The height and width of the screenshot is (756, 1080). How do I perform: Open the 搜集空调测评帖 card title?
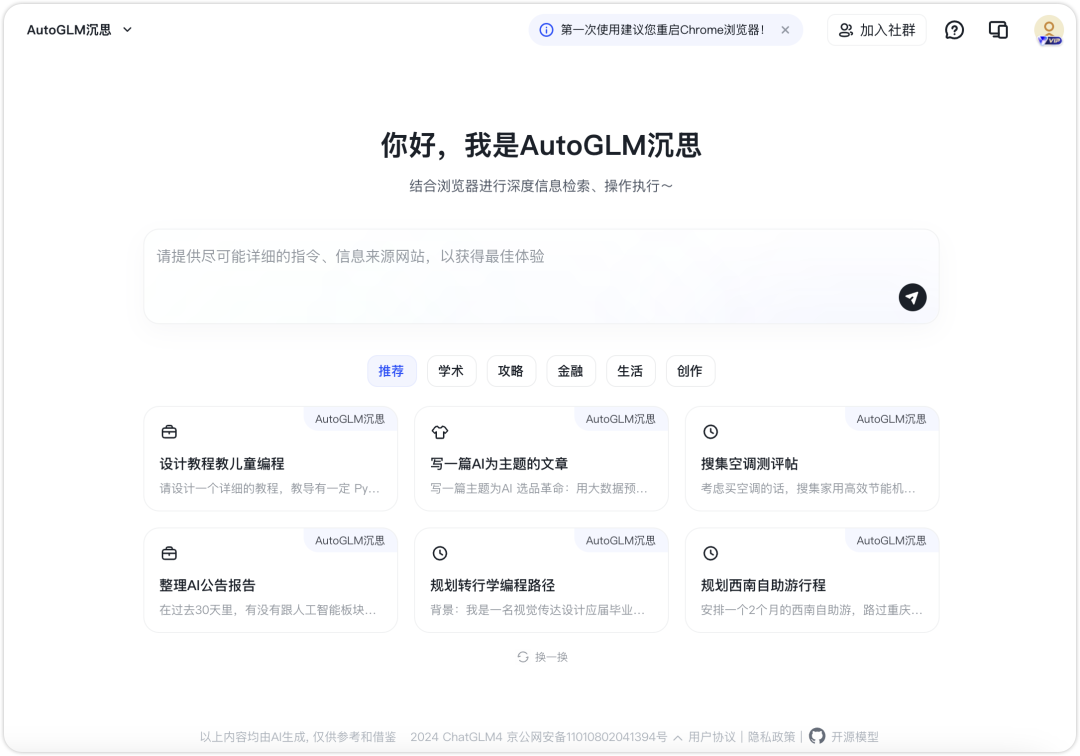coord(749,463)
